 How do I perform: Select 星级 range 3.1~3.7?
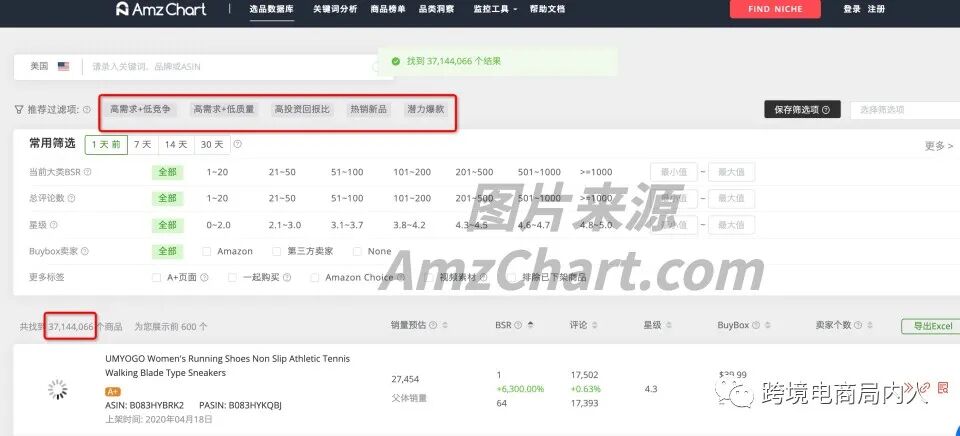[x=347, y=225]
